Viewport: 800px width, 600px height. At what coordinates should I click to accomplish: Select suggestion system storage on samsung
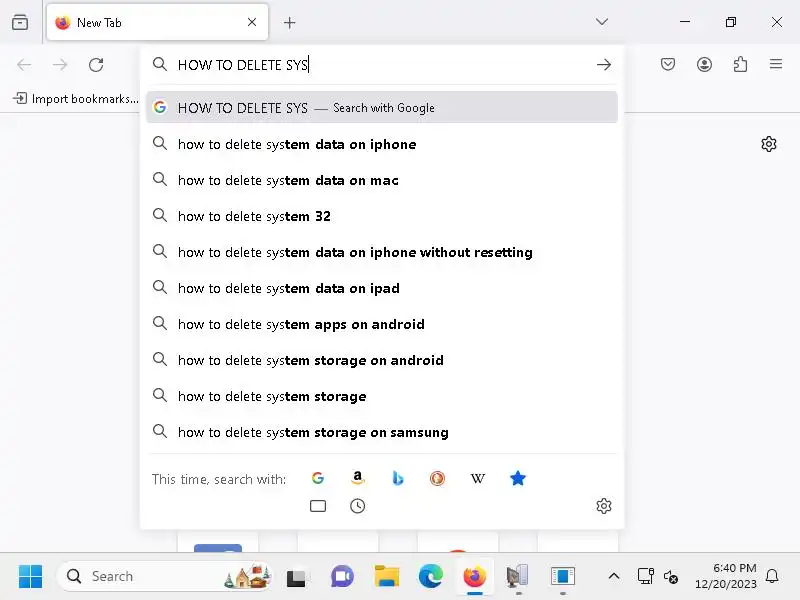(382, 432)
